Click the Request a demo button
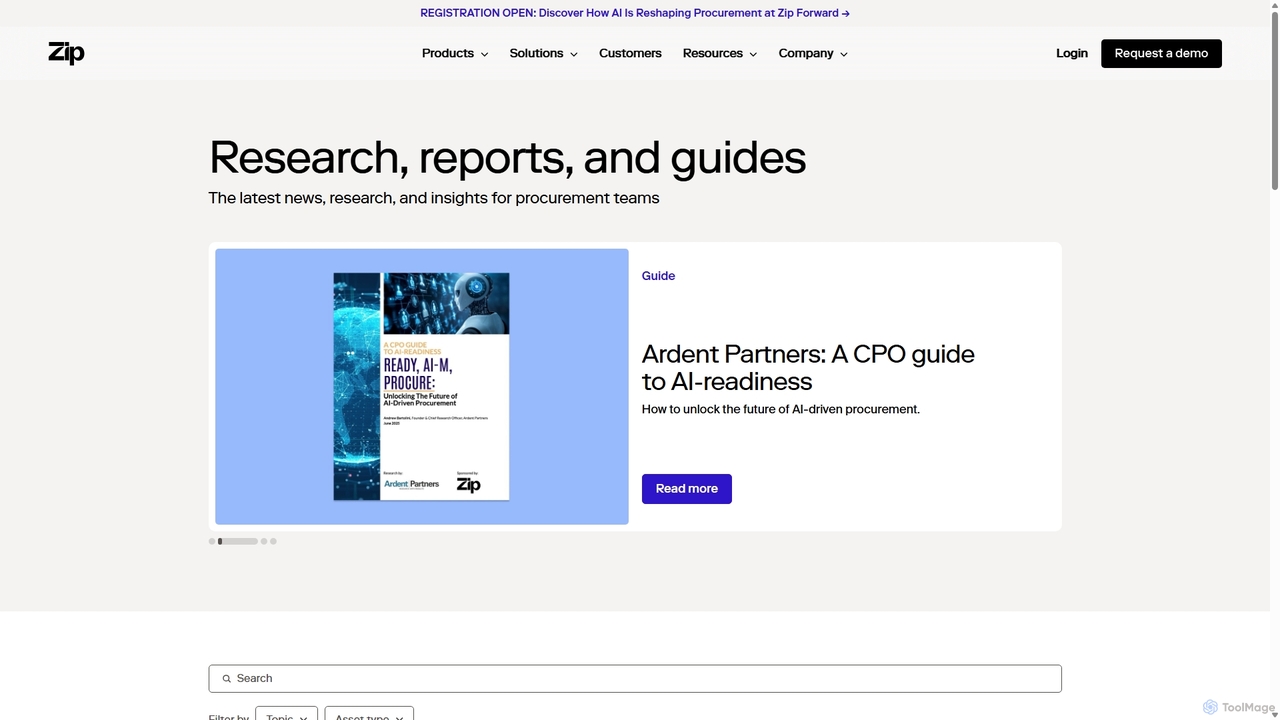The width and height of the screenshot is (1280, 720). 1161,53
